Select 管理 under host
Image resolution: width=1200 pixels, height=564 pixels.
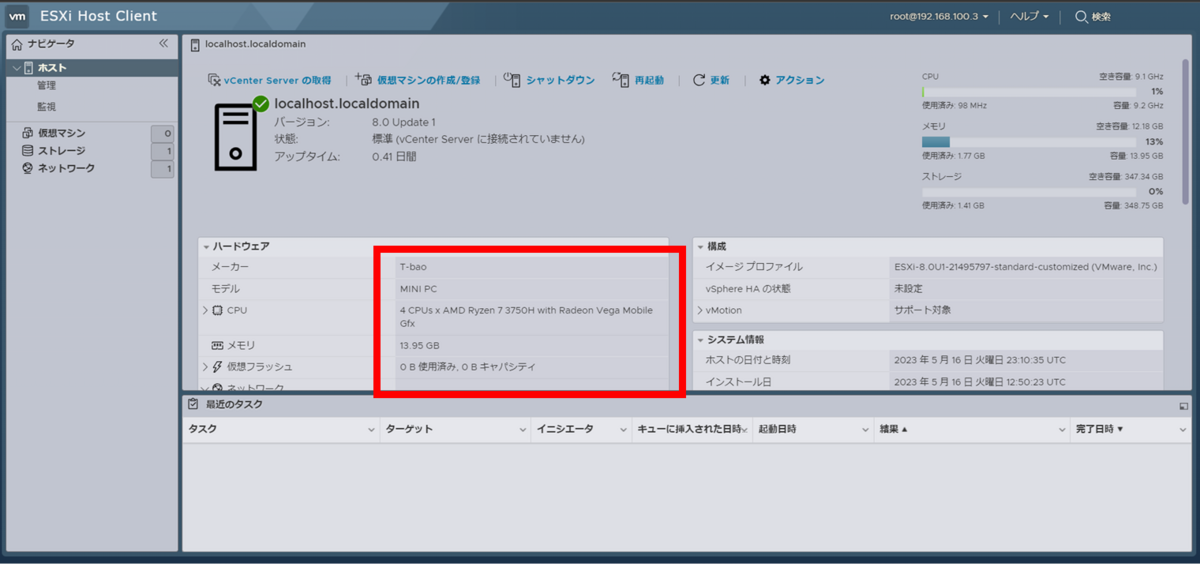point(46,86)
